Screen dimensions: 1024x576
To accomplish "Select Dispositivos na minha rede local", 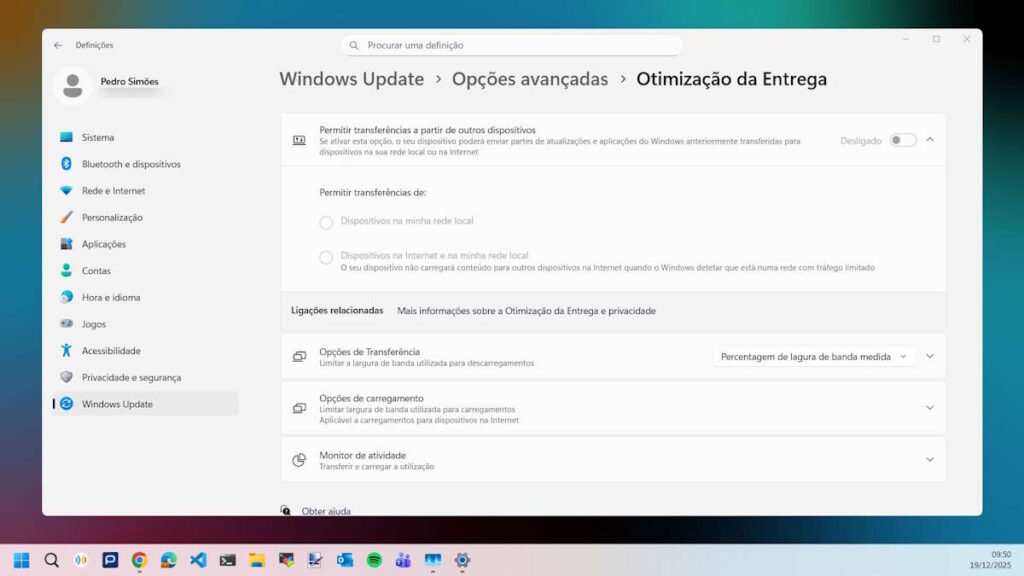I will pos(325,222).
